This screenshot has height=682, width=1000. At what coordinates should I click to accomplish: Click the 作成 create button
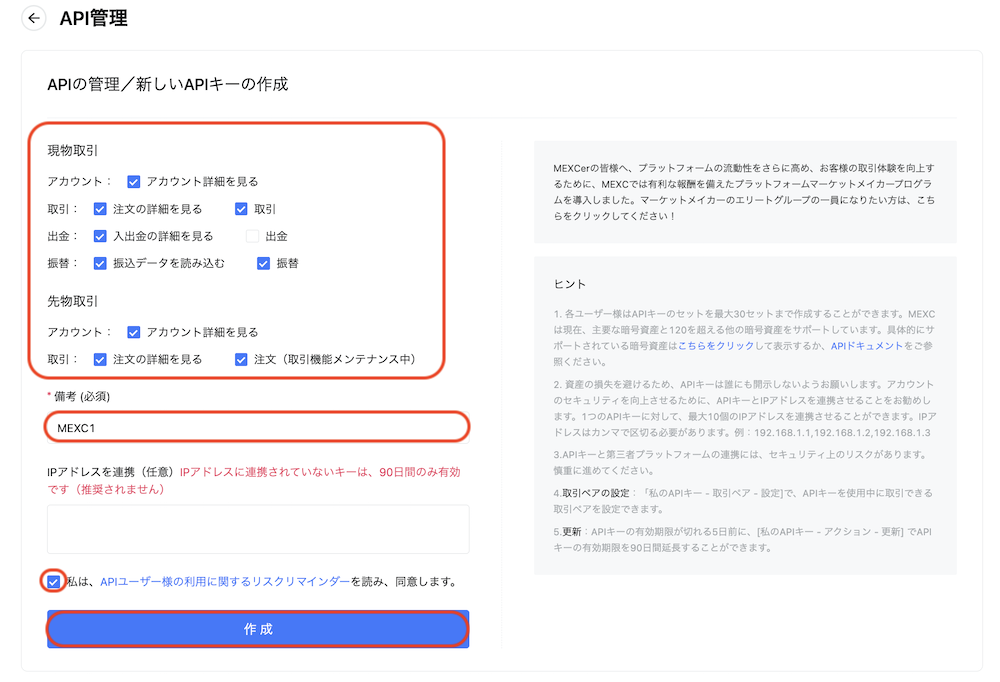[258, 629]
